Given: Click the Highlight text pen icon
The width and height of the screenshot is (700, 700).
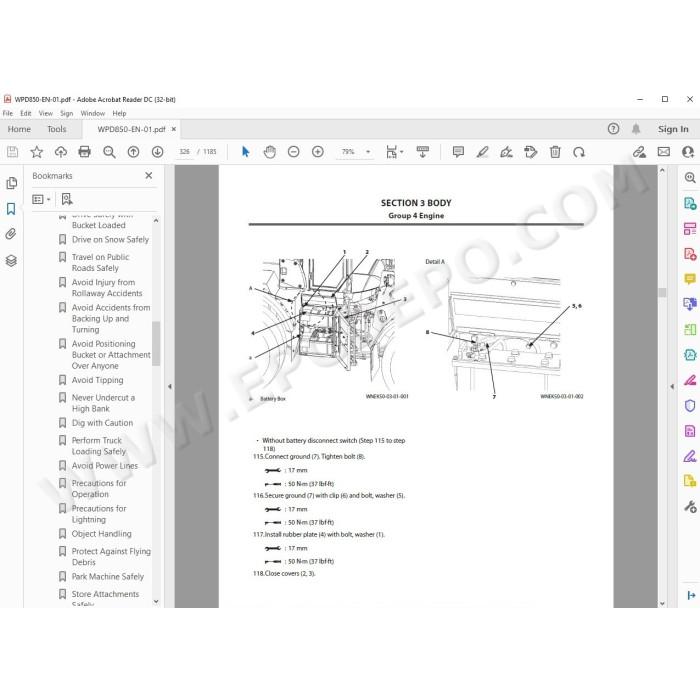Looking at the screenshot, I should (x=482, y=152).
